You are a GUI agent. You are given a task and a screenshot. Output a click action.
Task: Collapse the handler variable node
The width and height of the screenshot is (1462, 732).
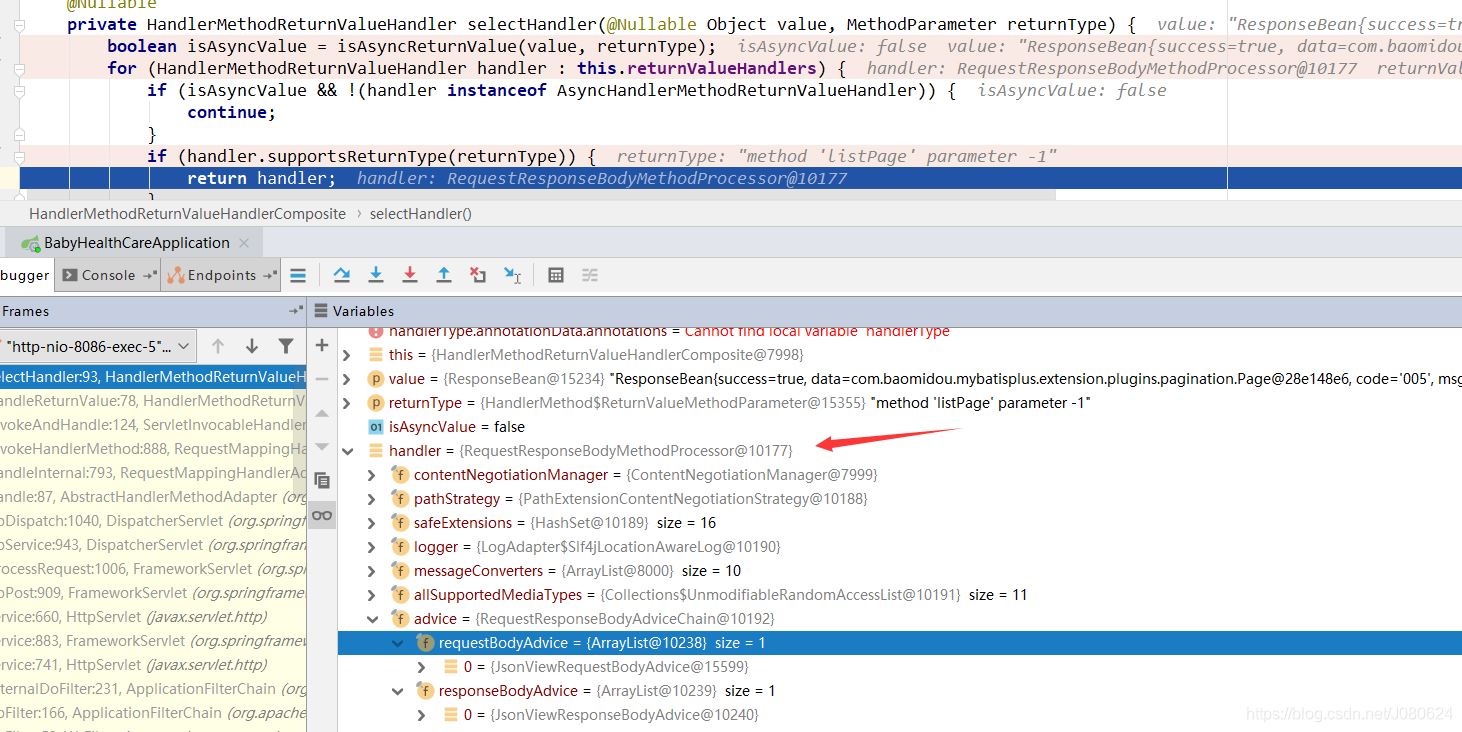(347, 451)
